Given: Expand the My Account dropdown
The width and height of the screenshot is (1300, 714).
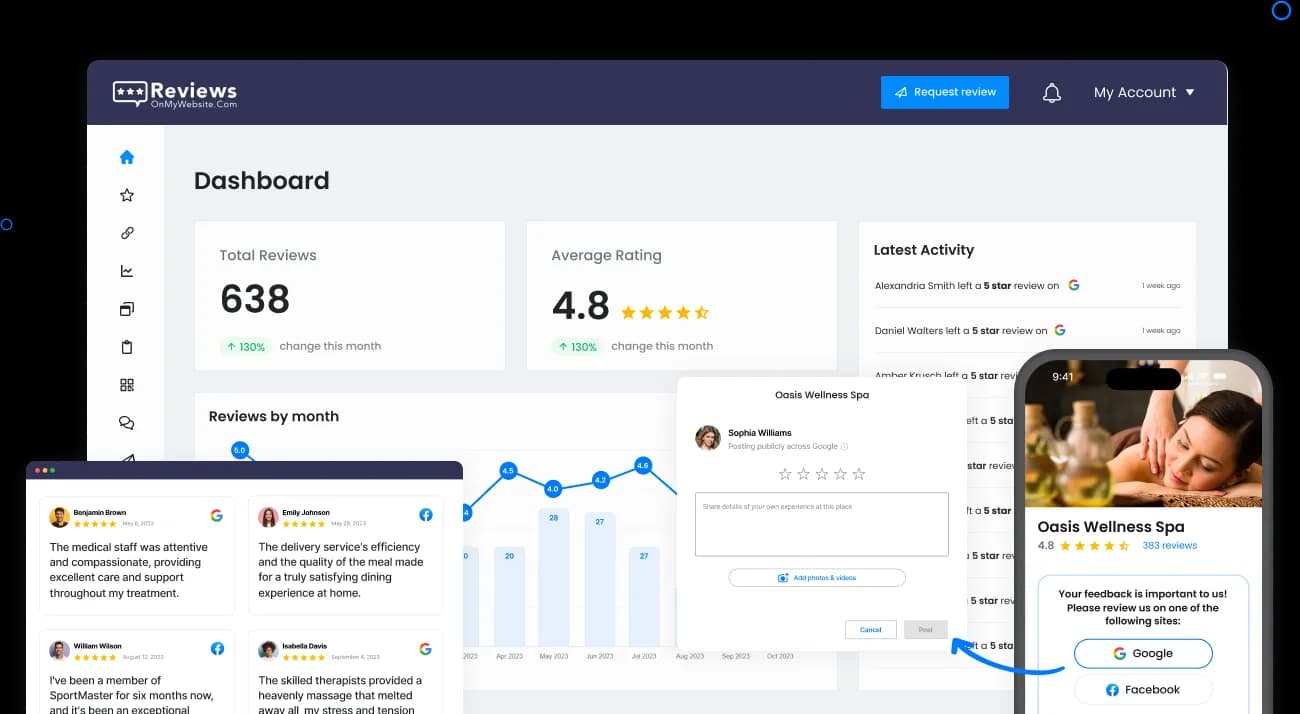Looking at the screenshot, I should click(1144, 92).
